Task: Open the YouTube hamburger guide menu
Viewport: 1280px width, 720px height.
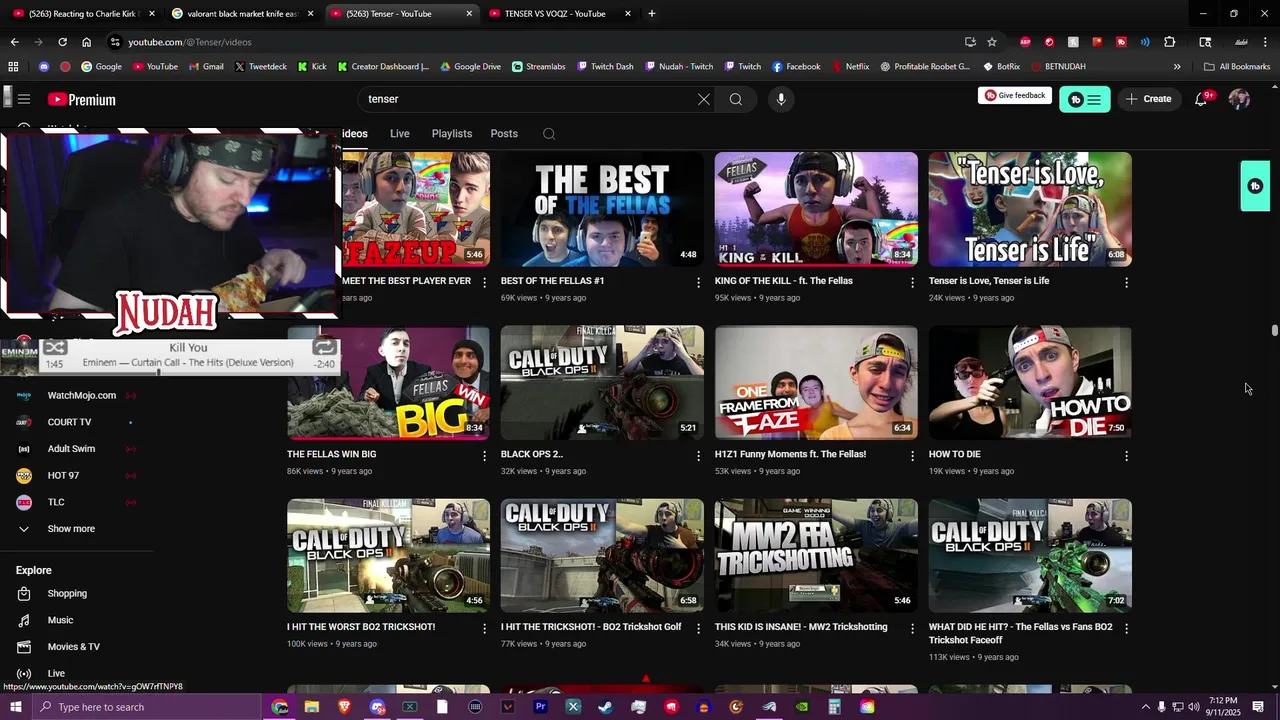Action: click(x=24, y=99)
